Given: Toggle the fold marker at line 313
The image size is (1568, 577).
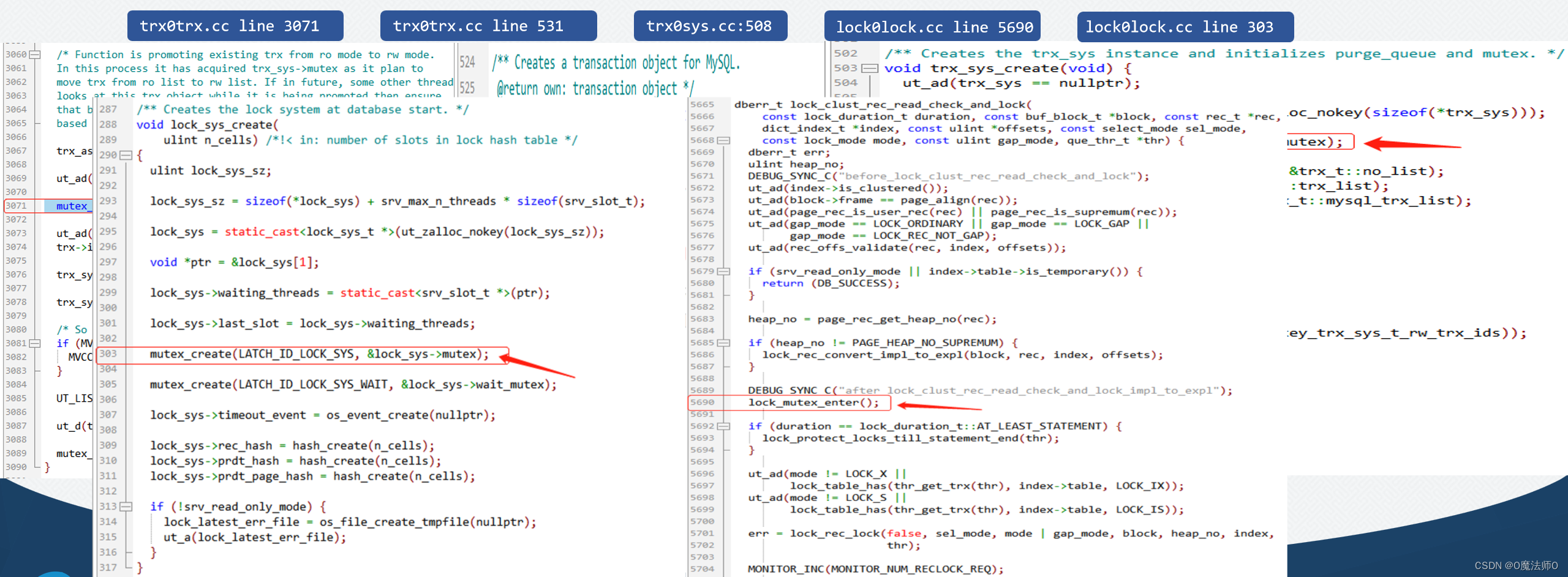Looking at the screenshot, I should click(127, 507).
